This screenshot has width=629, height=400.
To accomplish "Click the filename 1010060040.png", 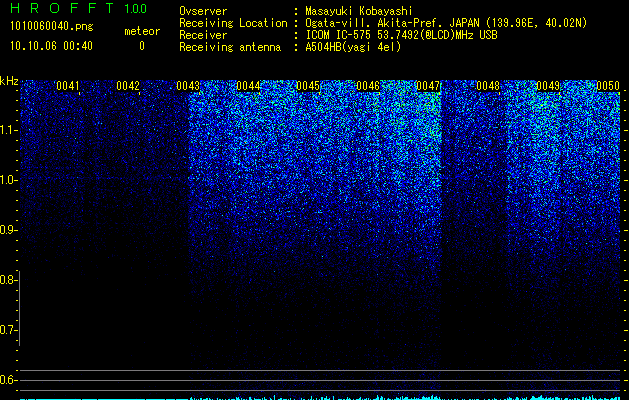I will 52,27.
